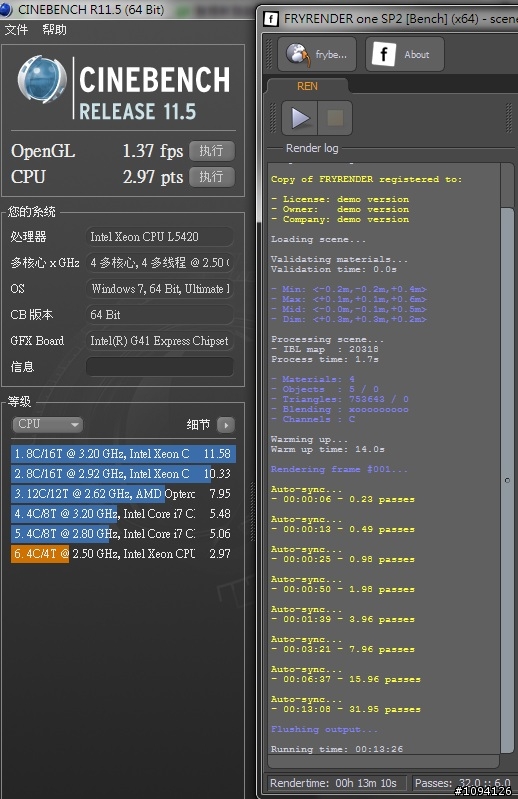Open the frybe... toolbar button in Fryrender

pyautogui.click(x=317, y=54)
